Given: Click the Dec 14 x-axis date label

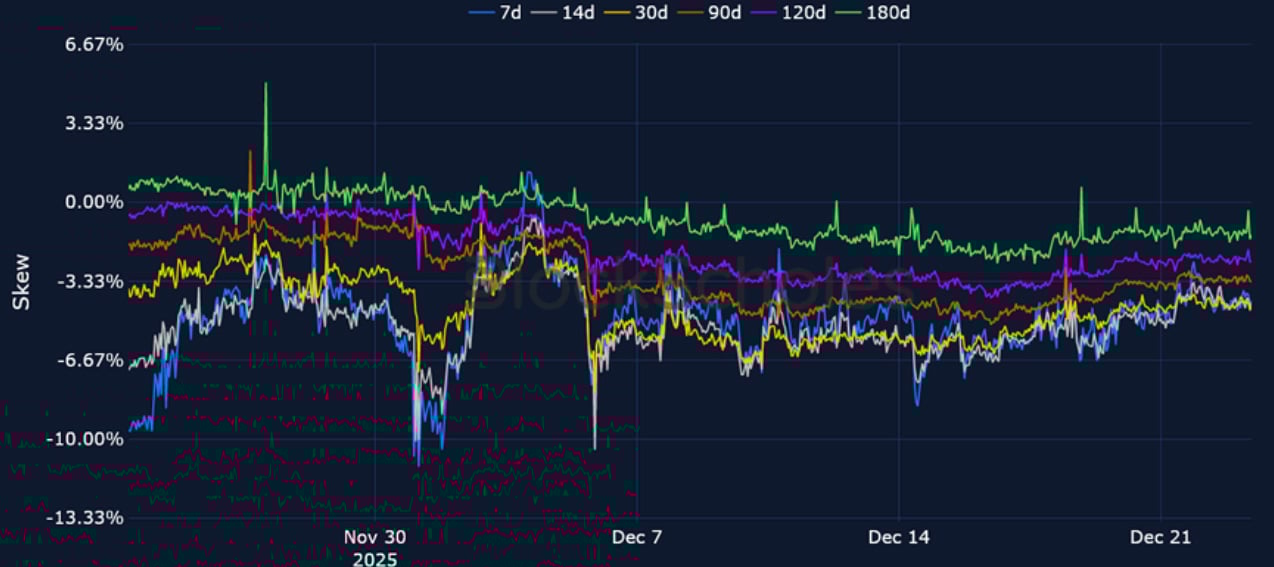Looking at the screenshot, I should [898, 537].
